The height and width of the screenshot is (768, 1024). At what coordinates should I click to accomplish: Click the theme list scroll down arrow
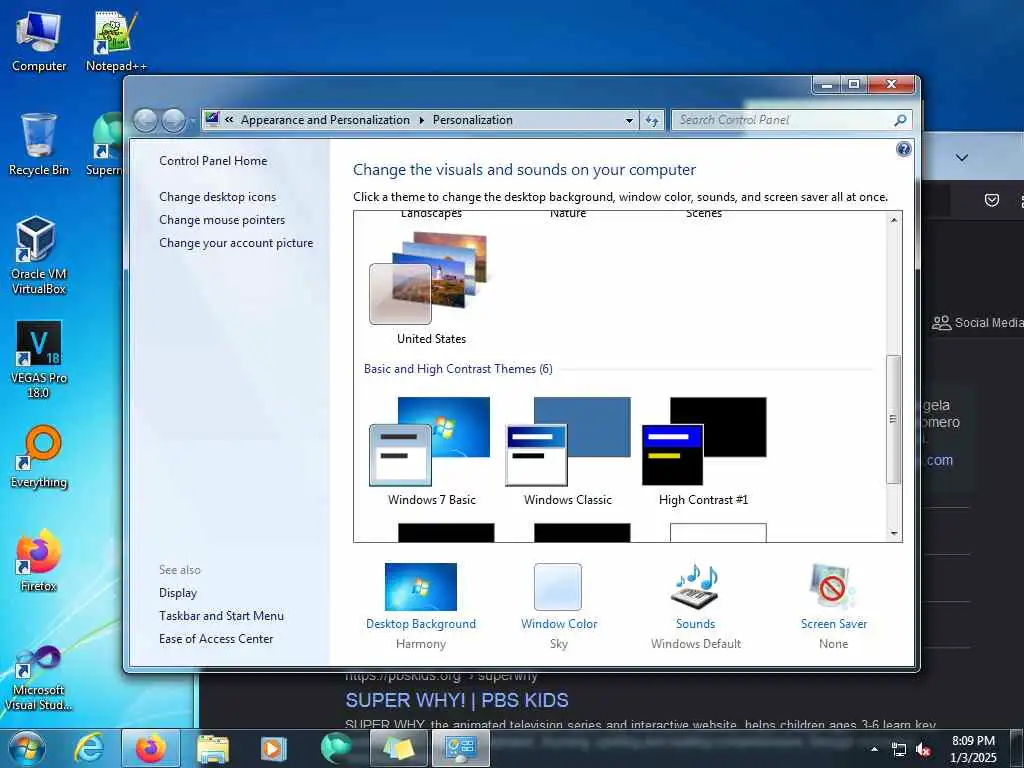point(894,534)
